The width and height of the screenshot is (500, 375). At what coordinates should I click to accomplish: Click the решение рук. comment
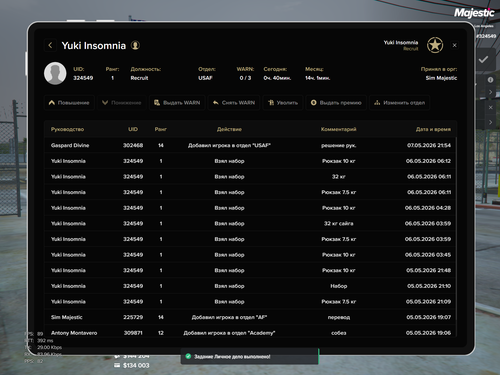coord(338,145)
